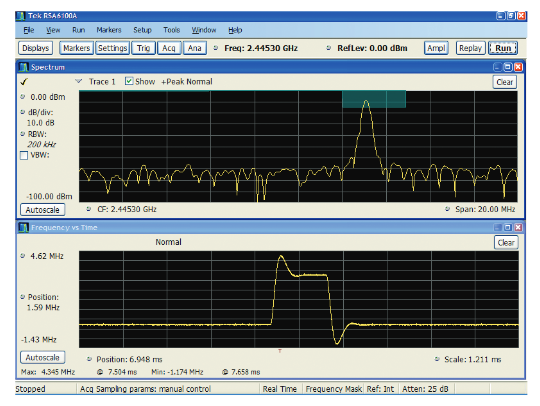Click Autoscale in the Spectrum panel
This screenshot has width=540, height=406.
pyautogui.click(x=43, y=210)
